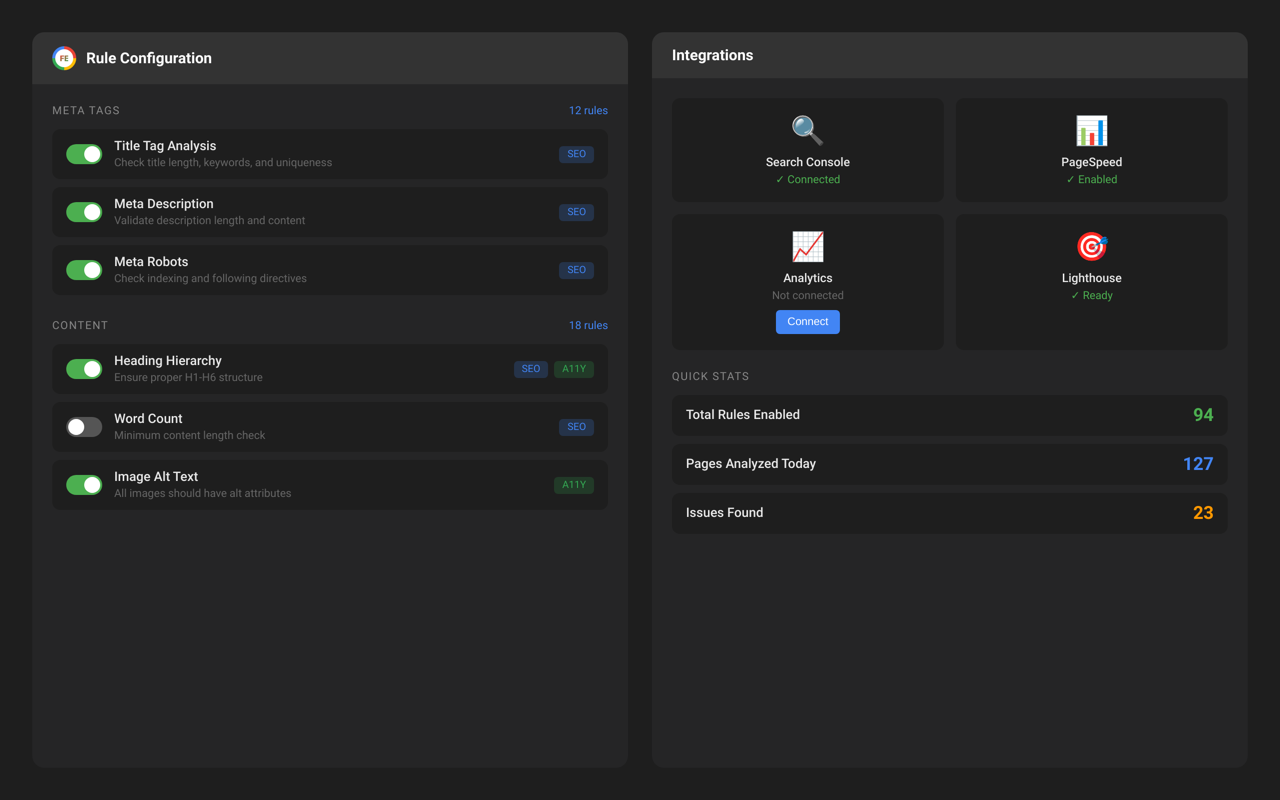The height and width of the screenshot is (800, 1280).
Task: Click the Lighthouse target icon
Action: (x=1091, y=246)
